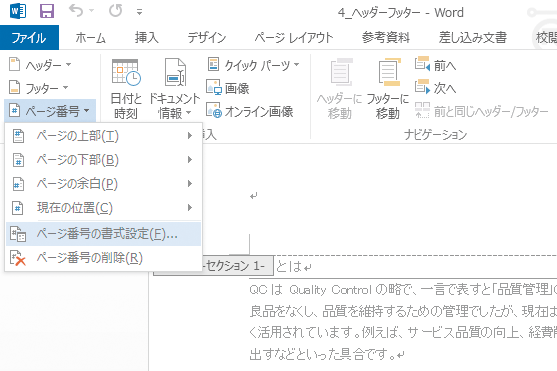Open クイック パーツ dropdown
Screen dimensions: 557x371
click(253, 65)
